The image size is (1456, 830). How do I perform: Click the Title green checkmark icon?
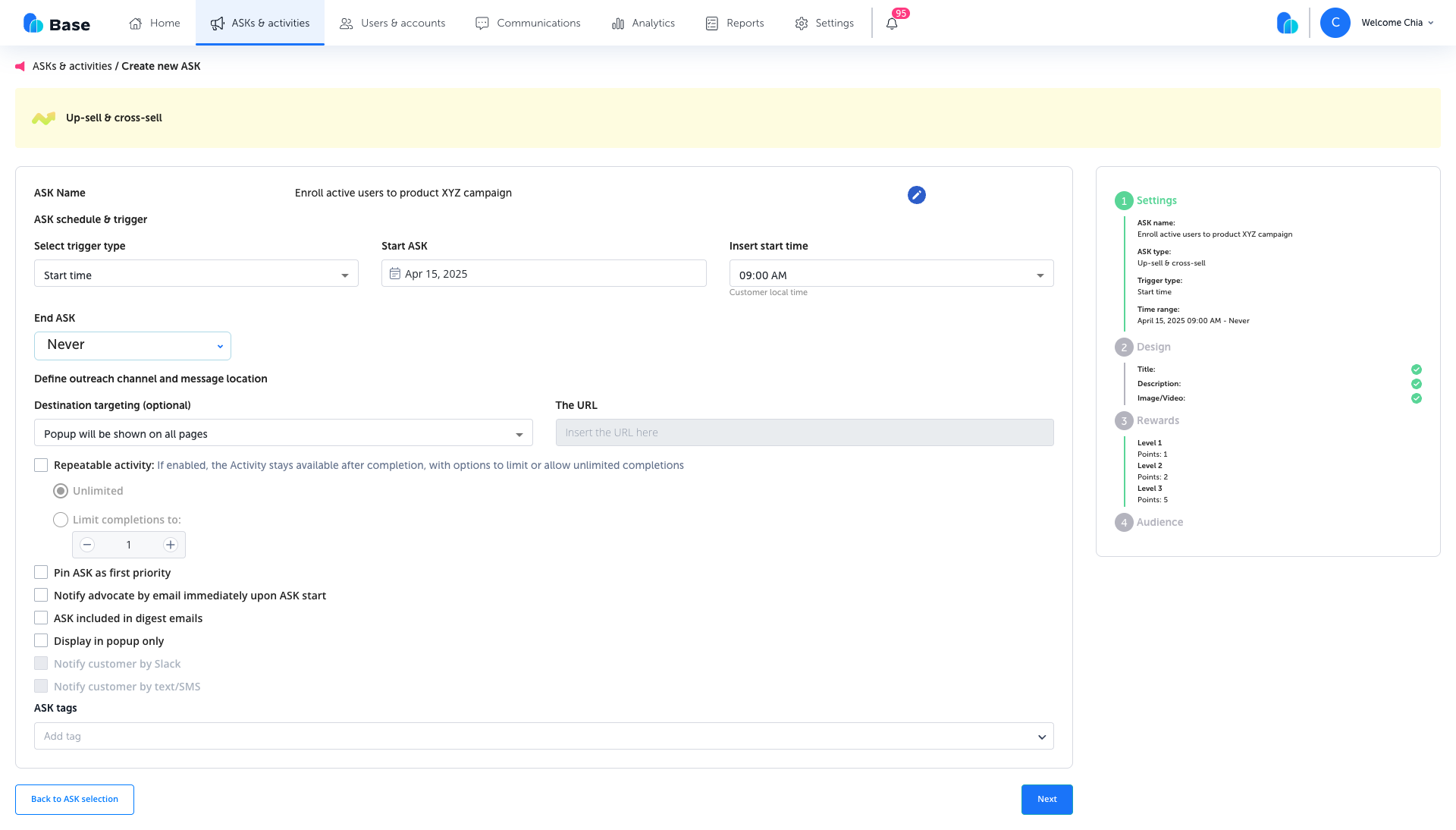1417,369
